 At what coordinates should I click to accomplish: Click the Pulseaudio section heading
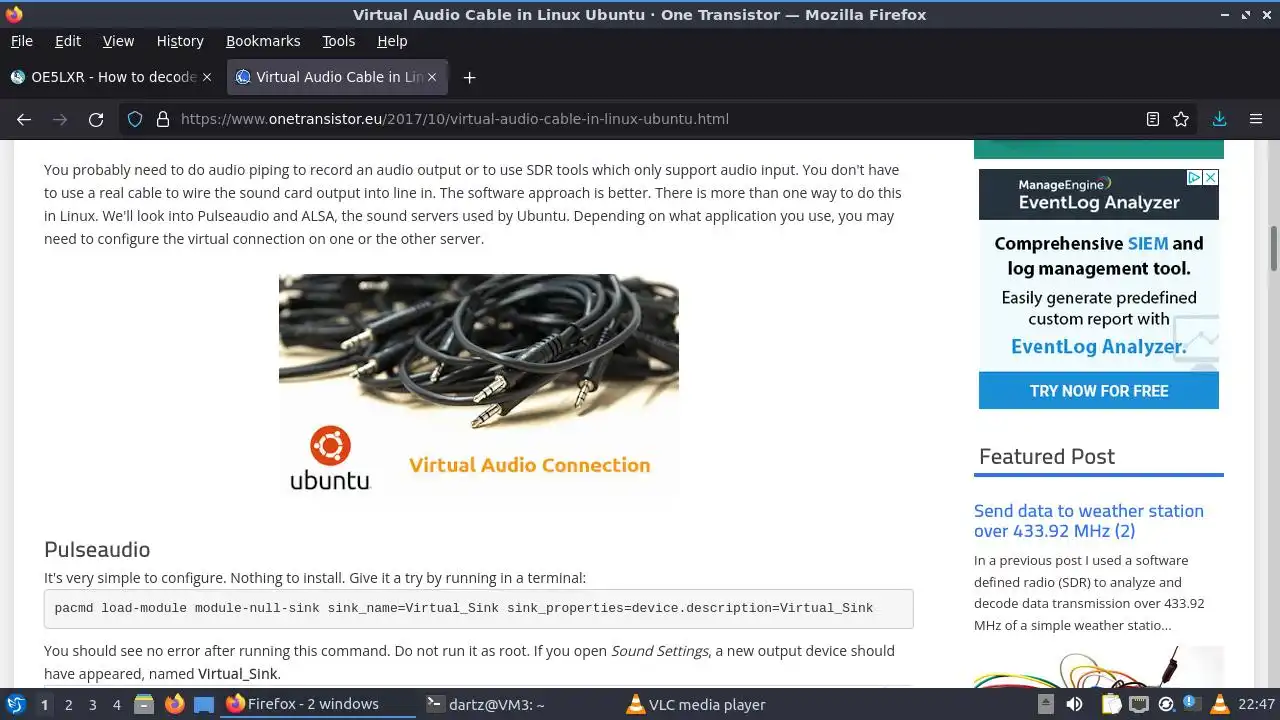click(x=97, y=550)
